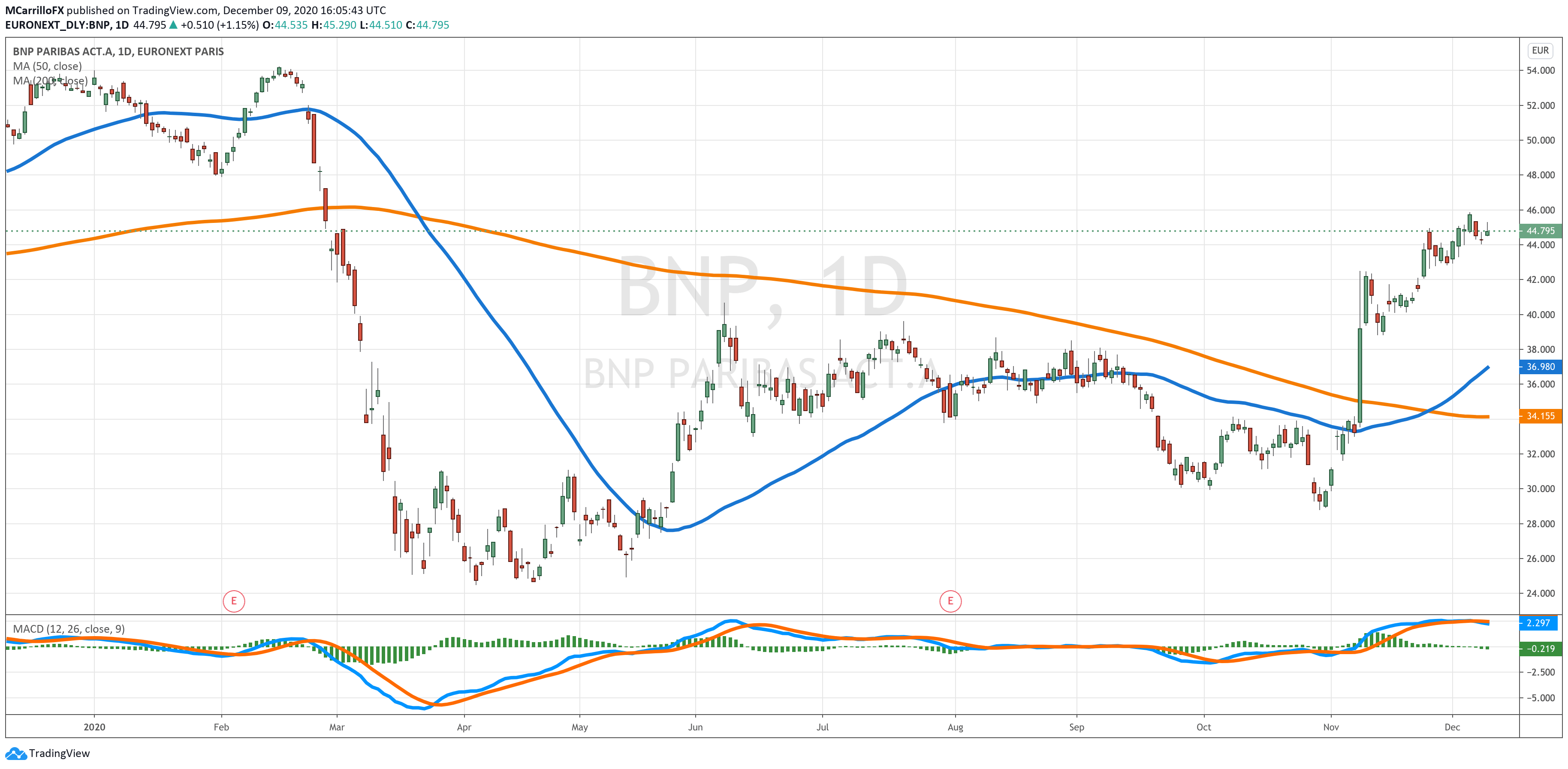Viewport: 1568px width, 769px height.
Task: Click the blue 36.980 MA price label
Action: click(1541, 367)
